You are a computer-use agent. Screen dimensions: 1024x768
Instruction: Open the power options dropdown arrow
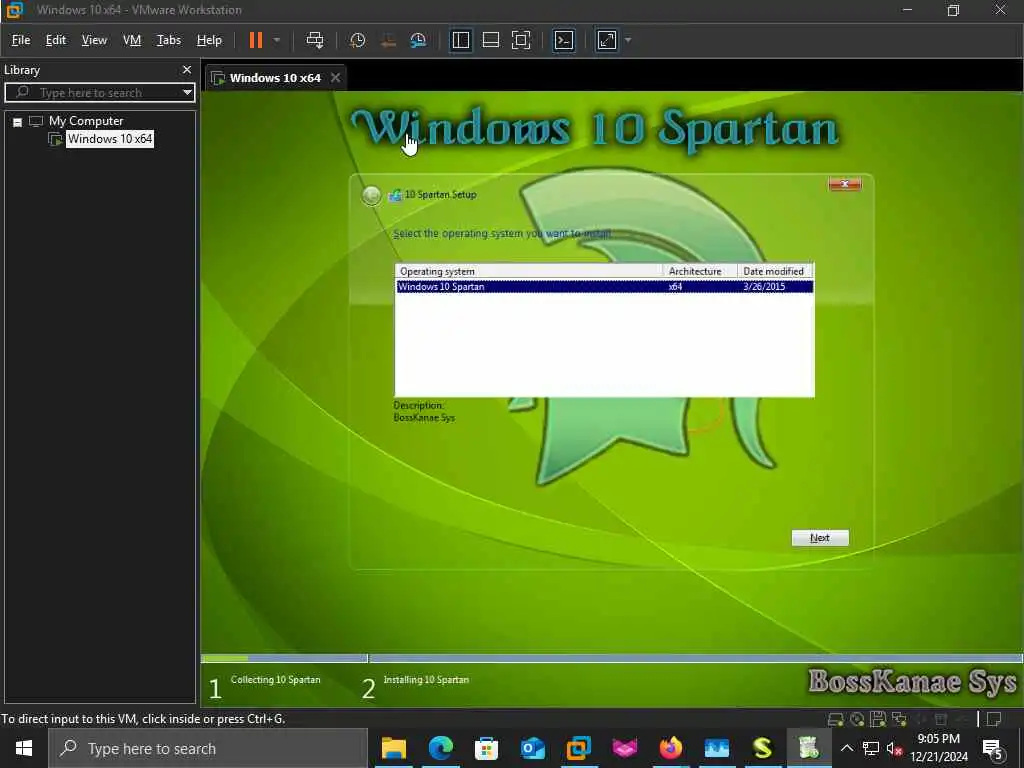pyautogui.click(x=277, y=40)
